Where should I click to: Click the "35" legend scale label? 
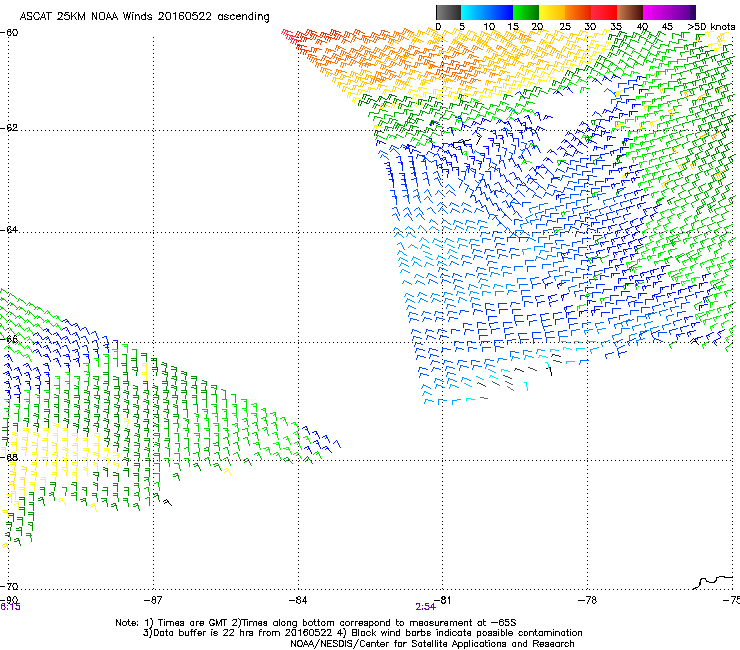pos(616,27)
